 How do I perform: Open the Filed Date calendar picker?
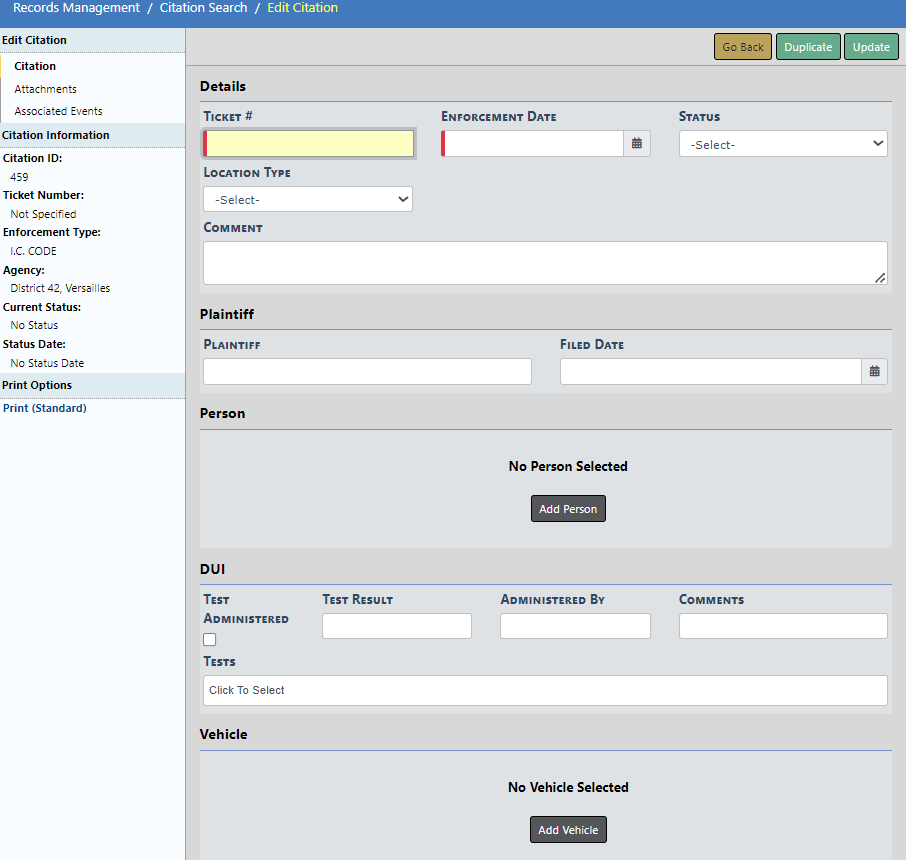874,372
